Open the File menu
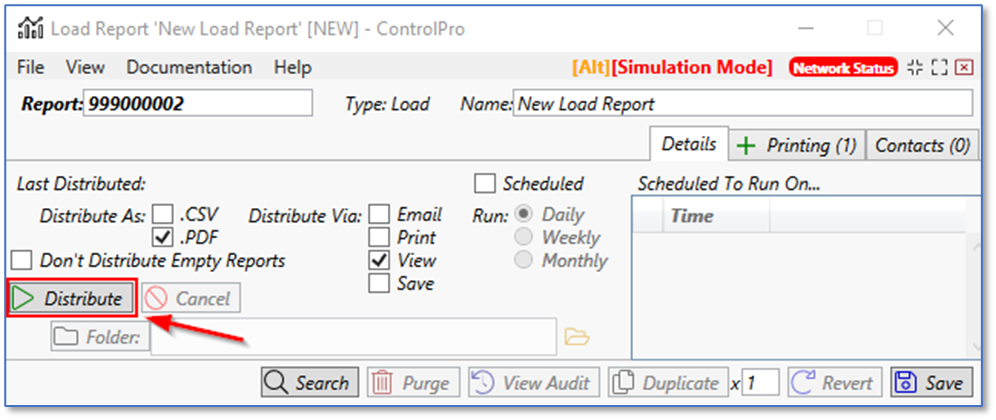This screenshot has height=420, width=996. [31, 68]
